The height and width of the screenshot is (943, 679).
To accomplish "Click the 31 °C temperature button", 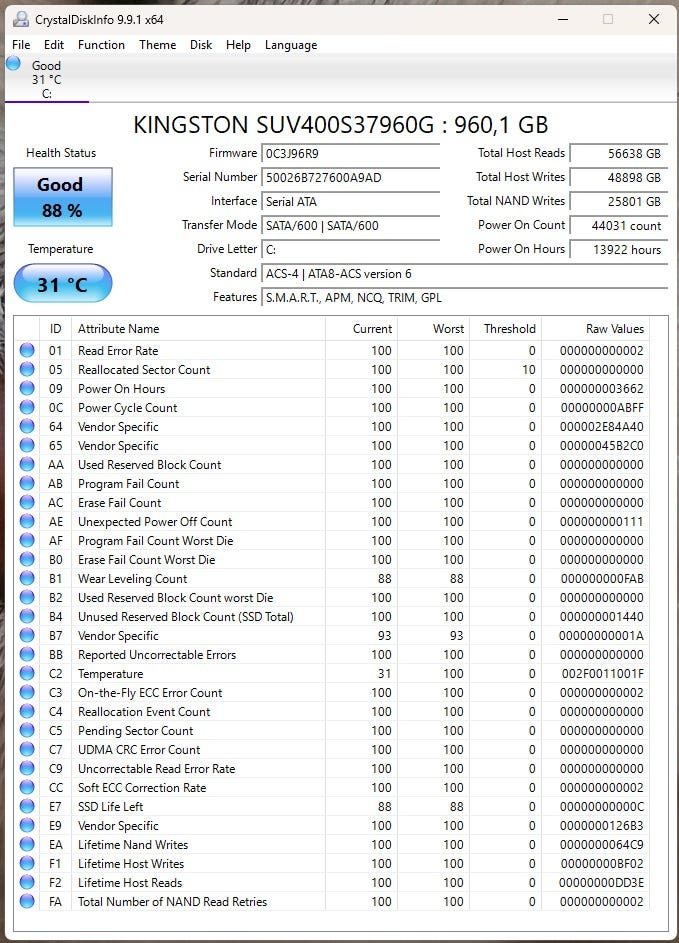I will [x=63, y=283].
